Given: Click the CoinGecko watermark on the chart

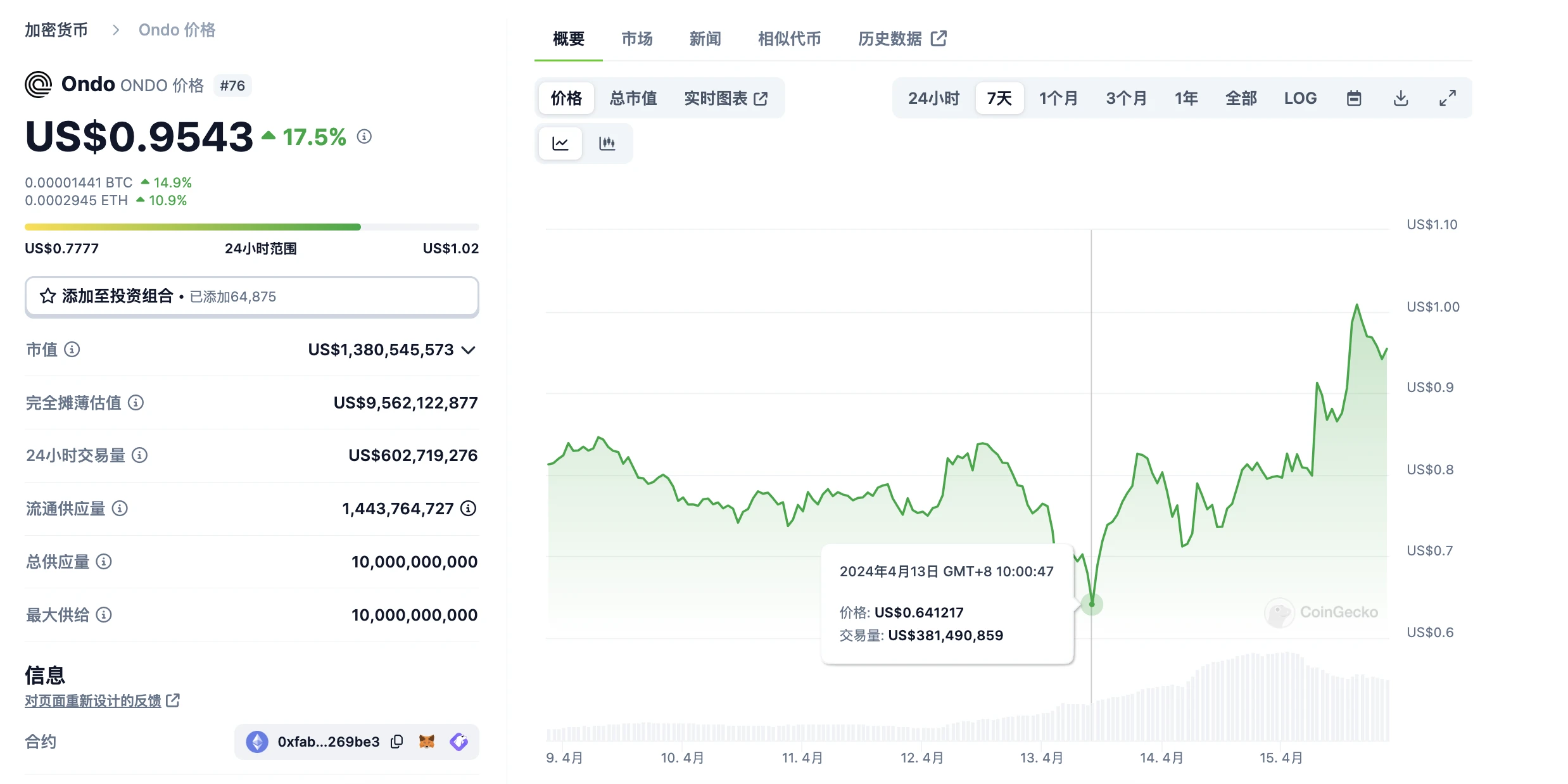Looking at the screenshot, I should [1322, 612].
